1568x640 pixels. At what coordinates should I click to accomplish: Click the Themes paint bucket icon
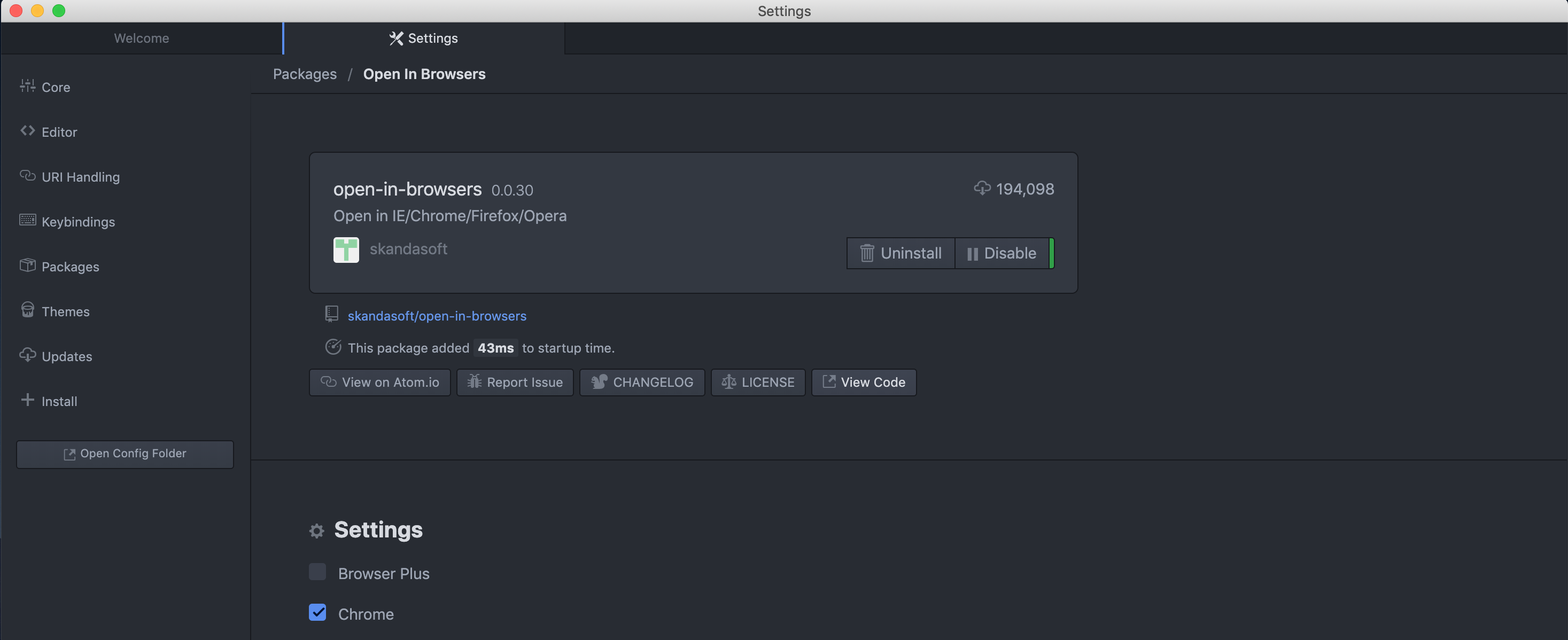[x=27, y=310]
